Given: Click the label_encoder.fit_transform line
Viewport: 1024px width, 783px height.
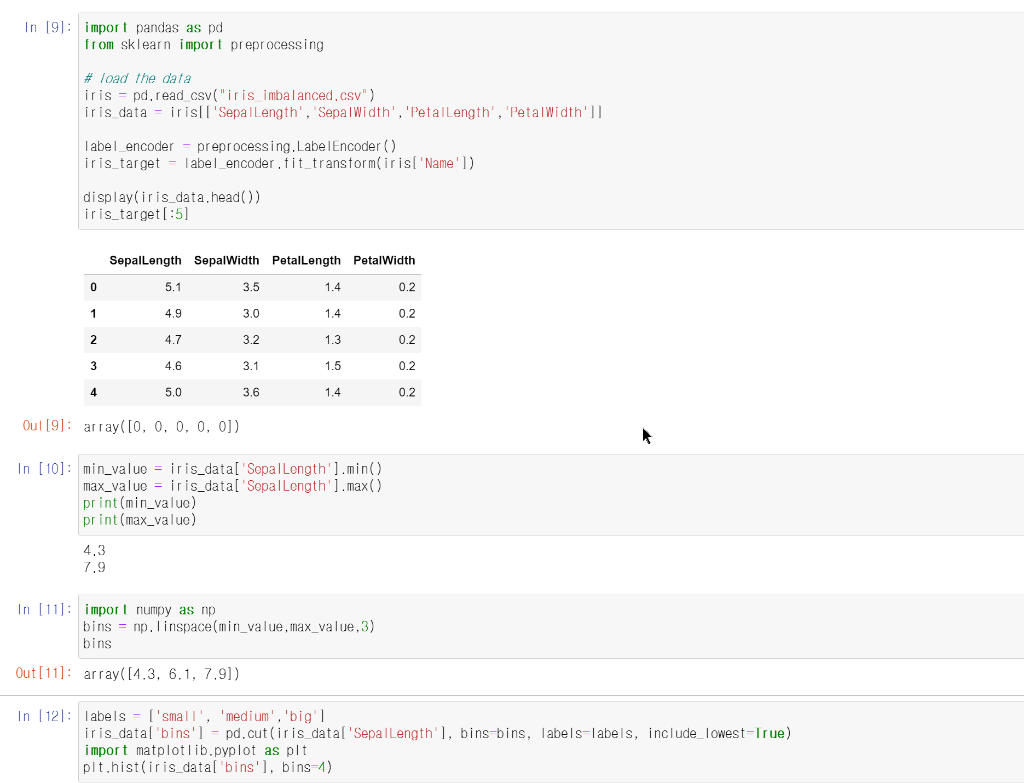Looking at the screenshot, I should [x=279, y=163].
